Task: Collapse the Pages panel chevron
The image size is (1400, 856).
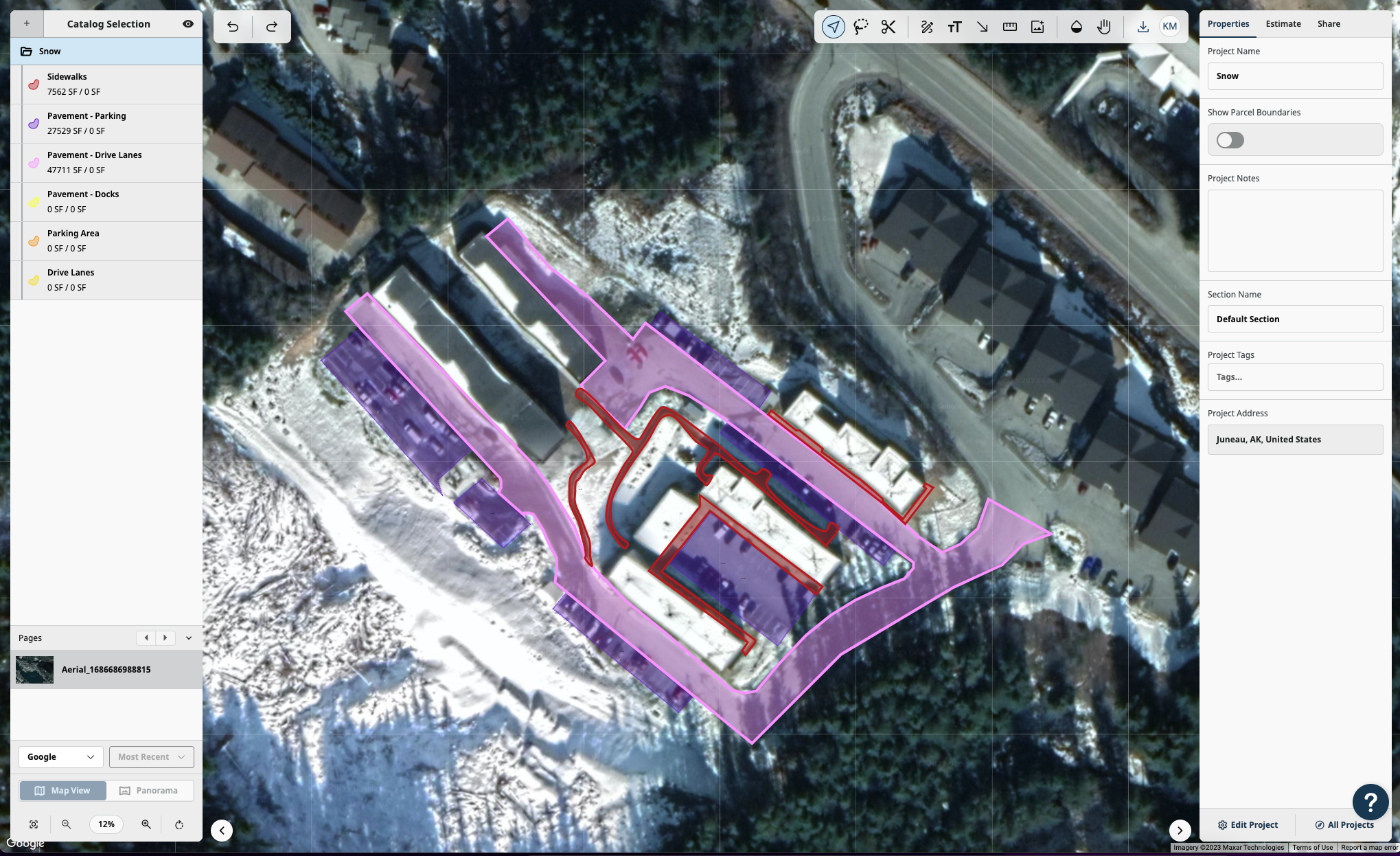Action: (189, 638)
